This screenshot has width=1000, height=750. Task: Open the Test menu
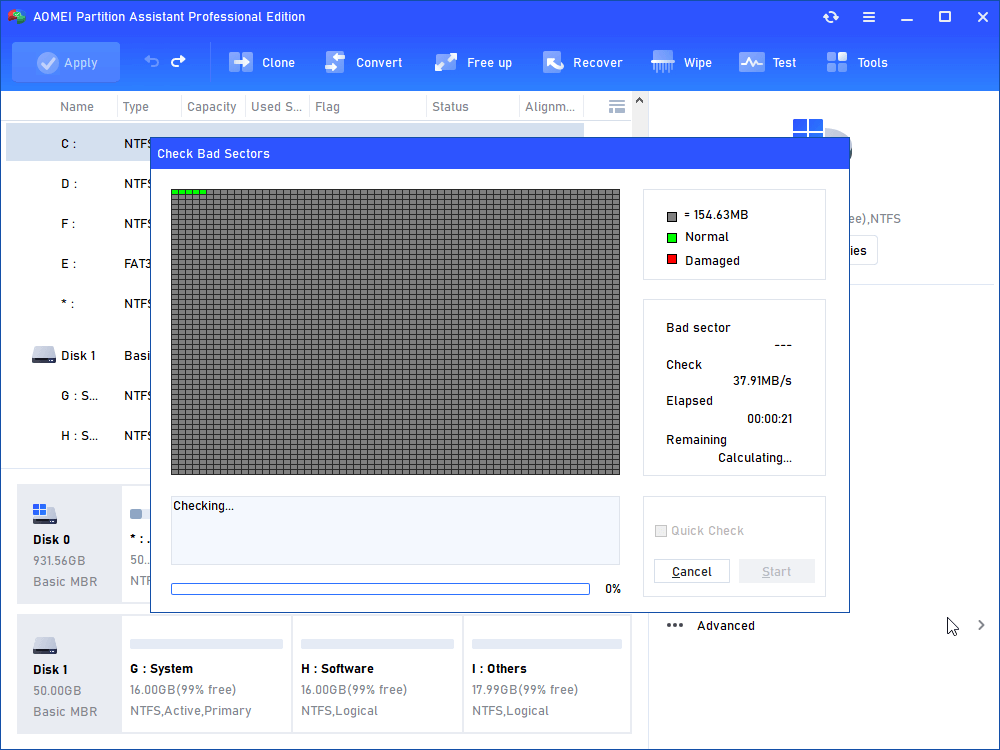coord(767,62)
